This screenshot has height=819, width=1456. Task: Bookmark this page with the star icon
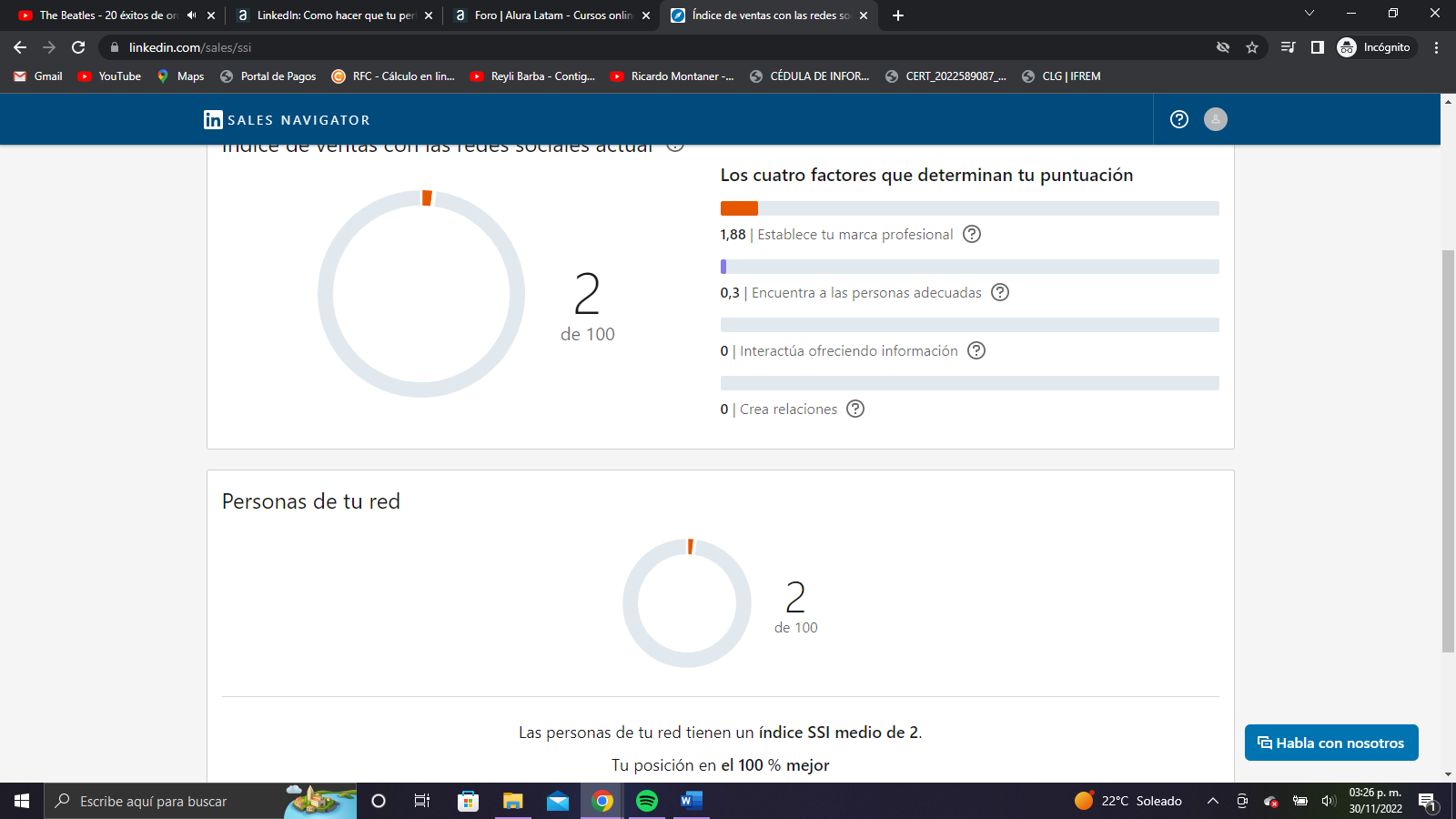click(1252, 47)
